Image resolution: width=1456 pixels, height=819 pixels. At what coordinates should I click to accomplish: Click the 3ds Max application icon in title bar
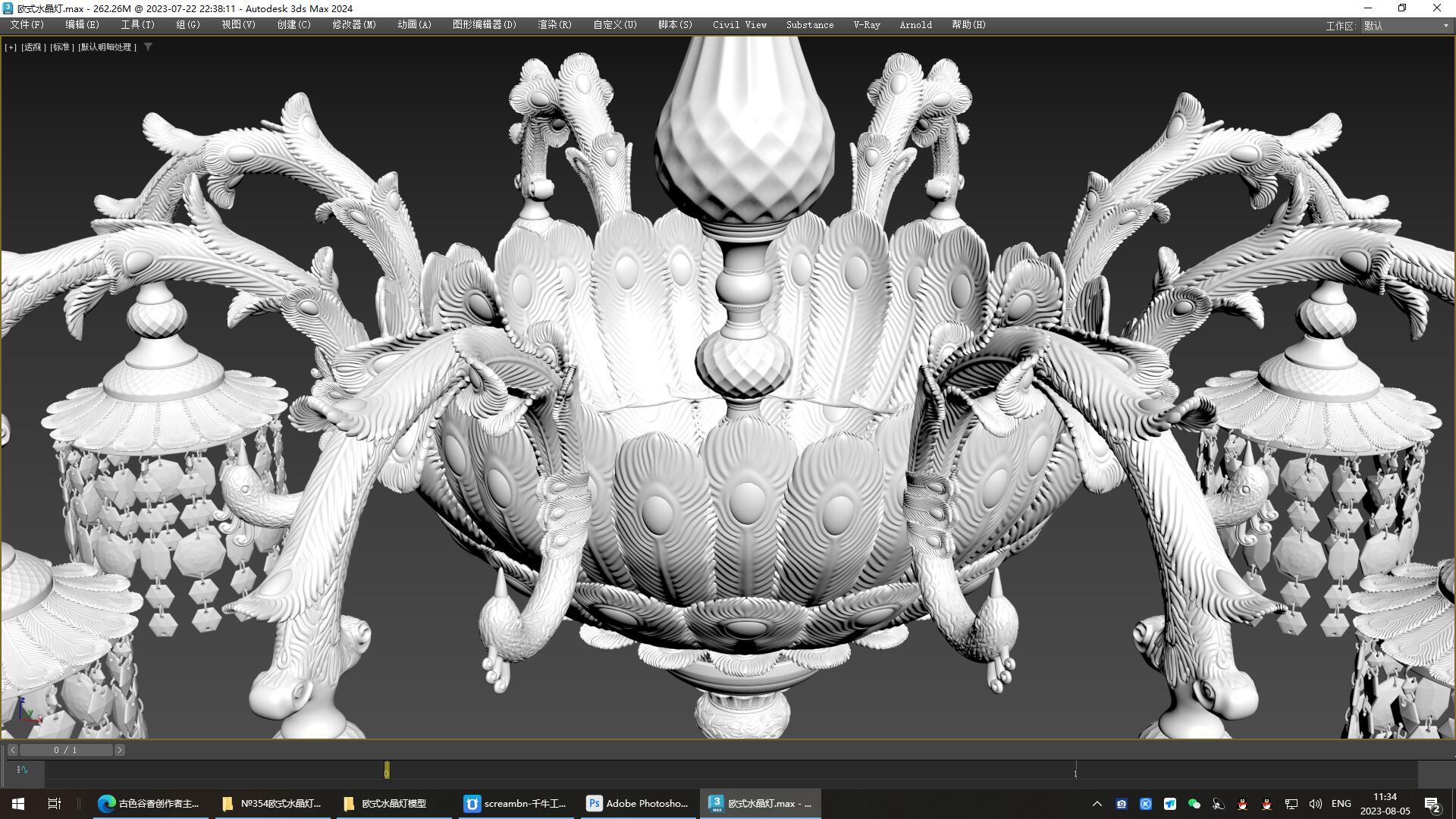pyautogui.click(x=7, y=8)
